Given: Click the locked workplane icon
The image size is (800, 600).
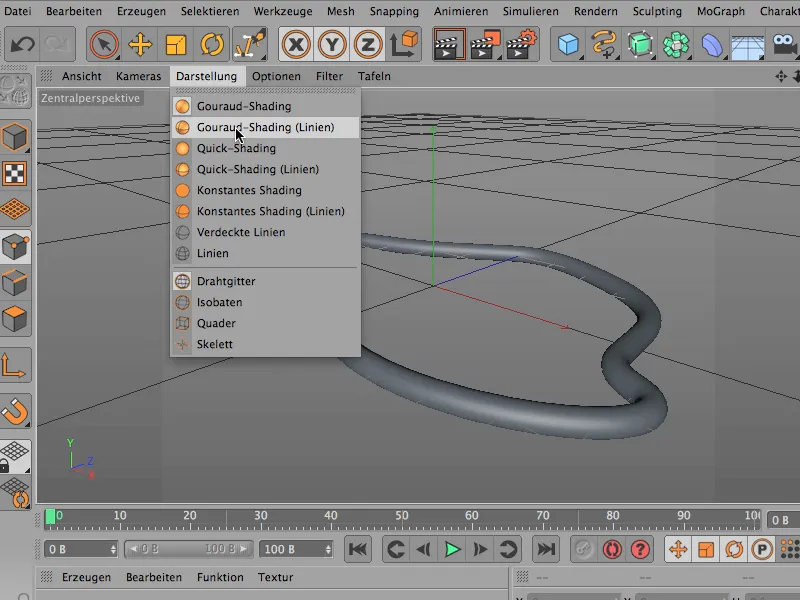Looking at the screenshot, I should [x=15, y=457].
